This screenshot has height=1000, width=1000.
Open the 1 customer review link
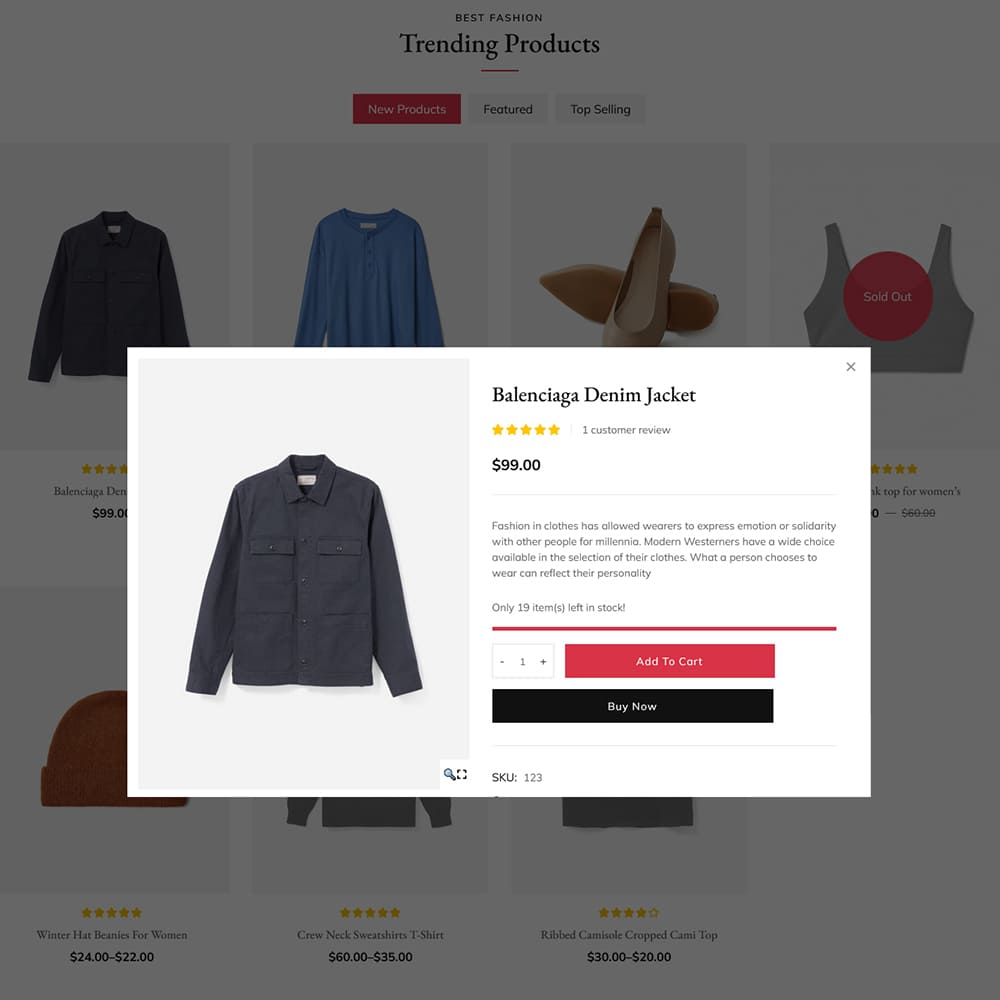point(626,430)
